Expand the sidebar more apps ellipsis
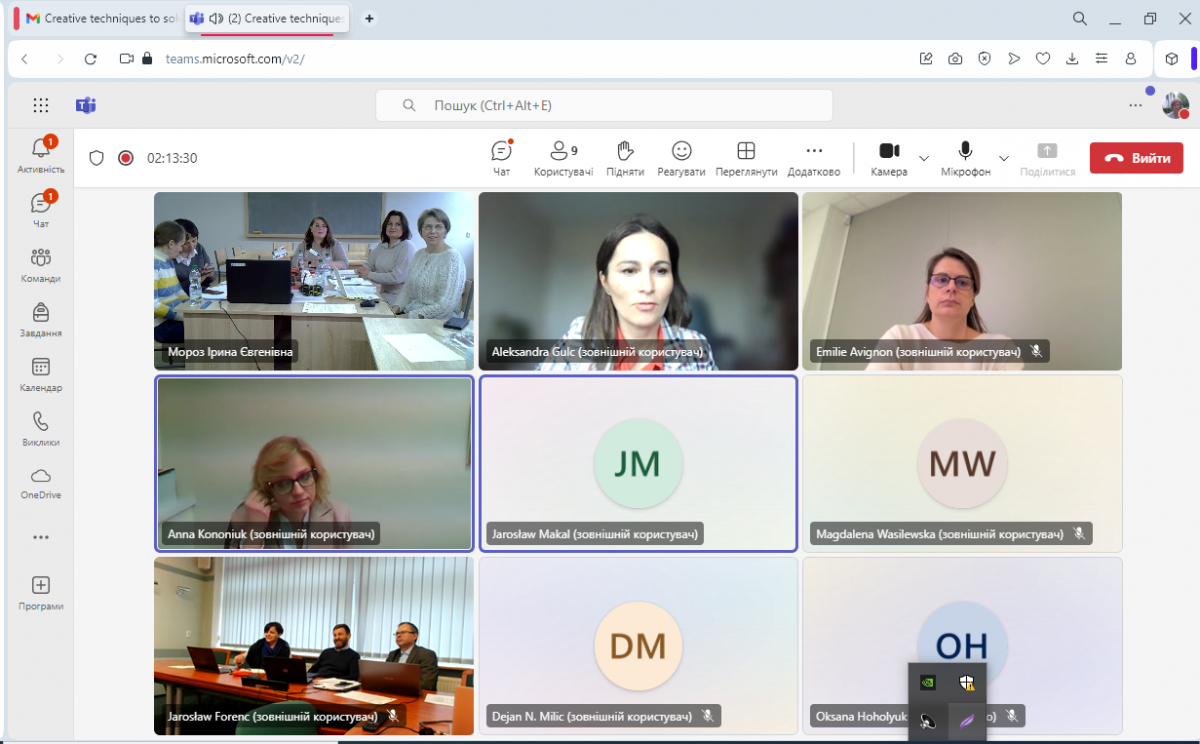The width and height of the screenshot is (1200, 744). point(41,537)
